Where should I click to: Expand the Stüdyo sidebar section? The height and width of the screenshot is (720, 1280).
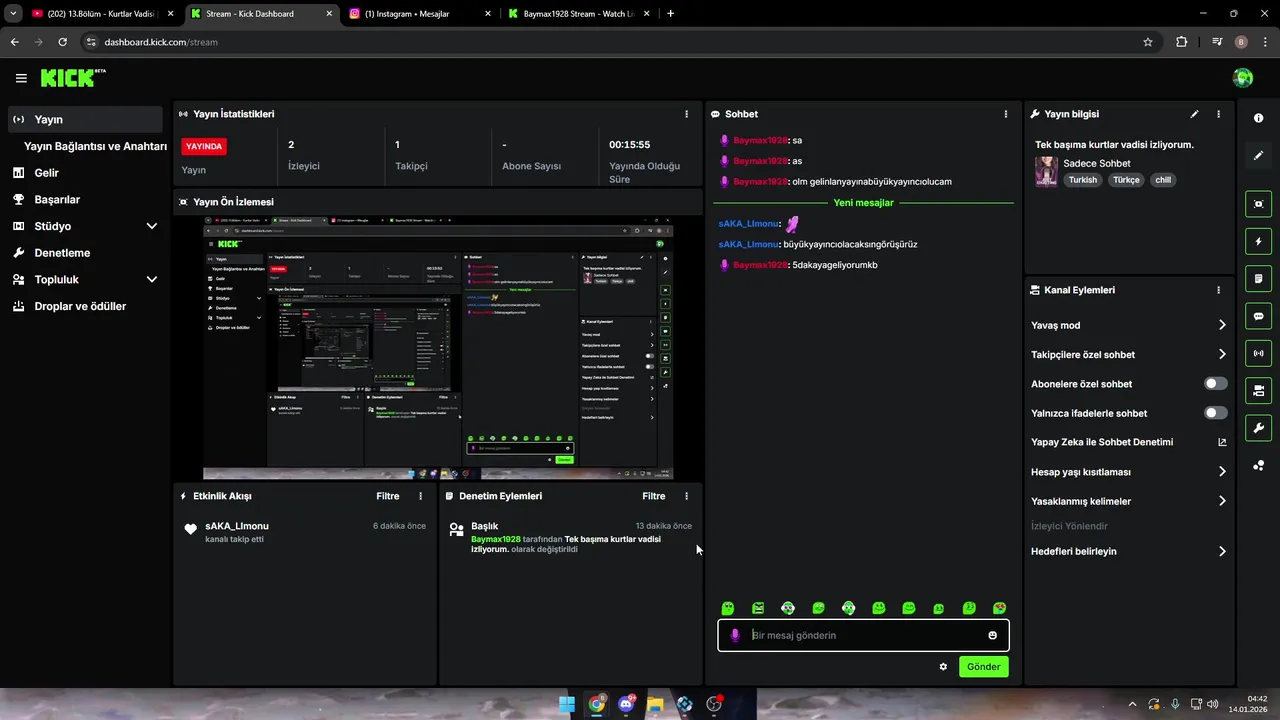pyautogui.click(x=151, y=226)
